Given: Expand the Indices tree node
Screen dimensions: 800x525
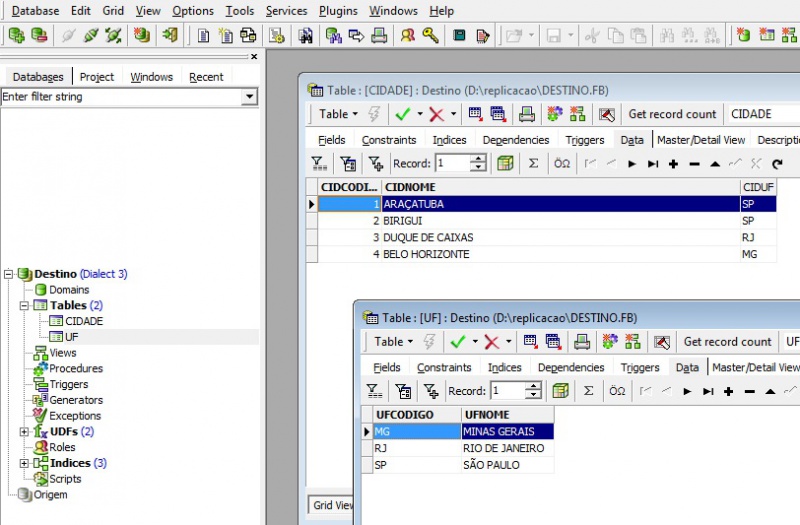Looking at the screenshot, I should (x=25, y=463).
